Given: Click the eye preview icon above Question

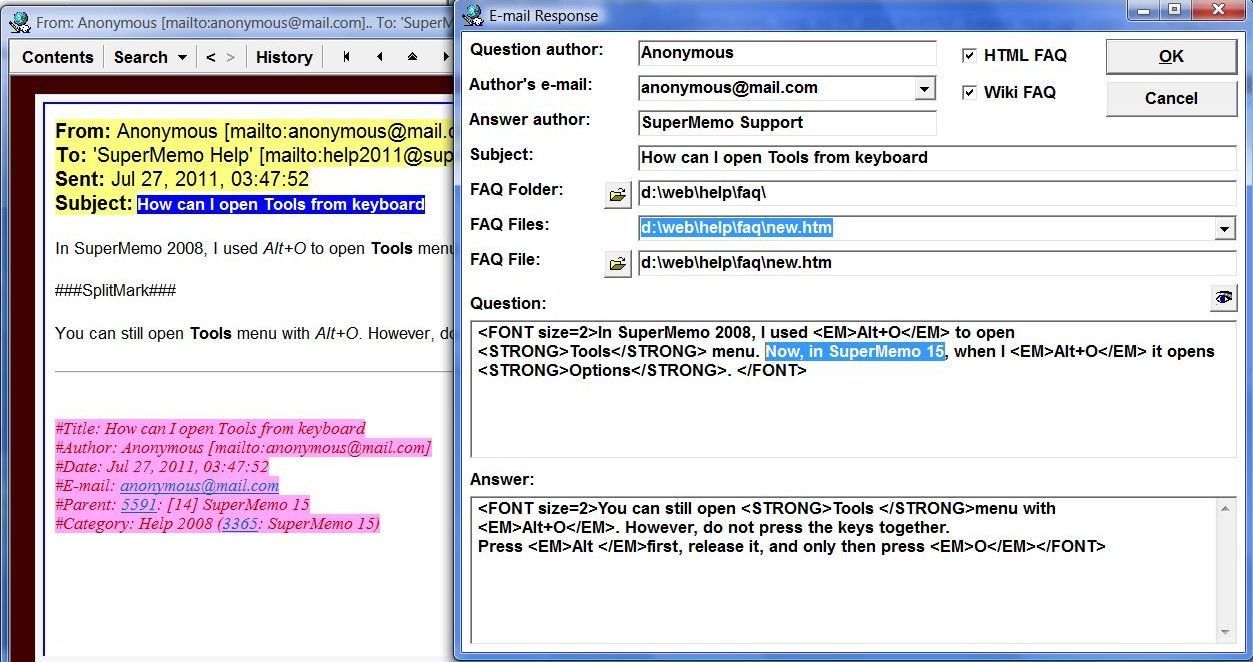Looking at the screenshot, I should click(x=1222, y=298).
